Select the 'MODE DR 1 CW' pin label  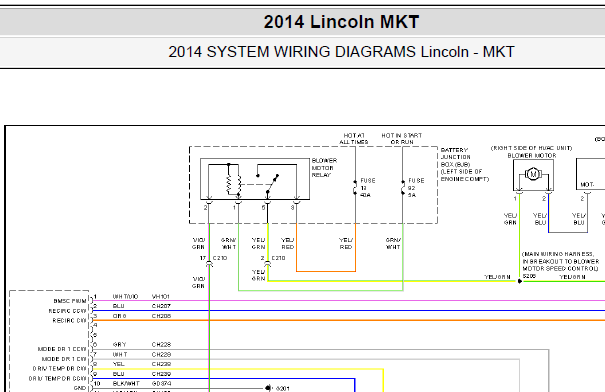[64, 359]
